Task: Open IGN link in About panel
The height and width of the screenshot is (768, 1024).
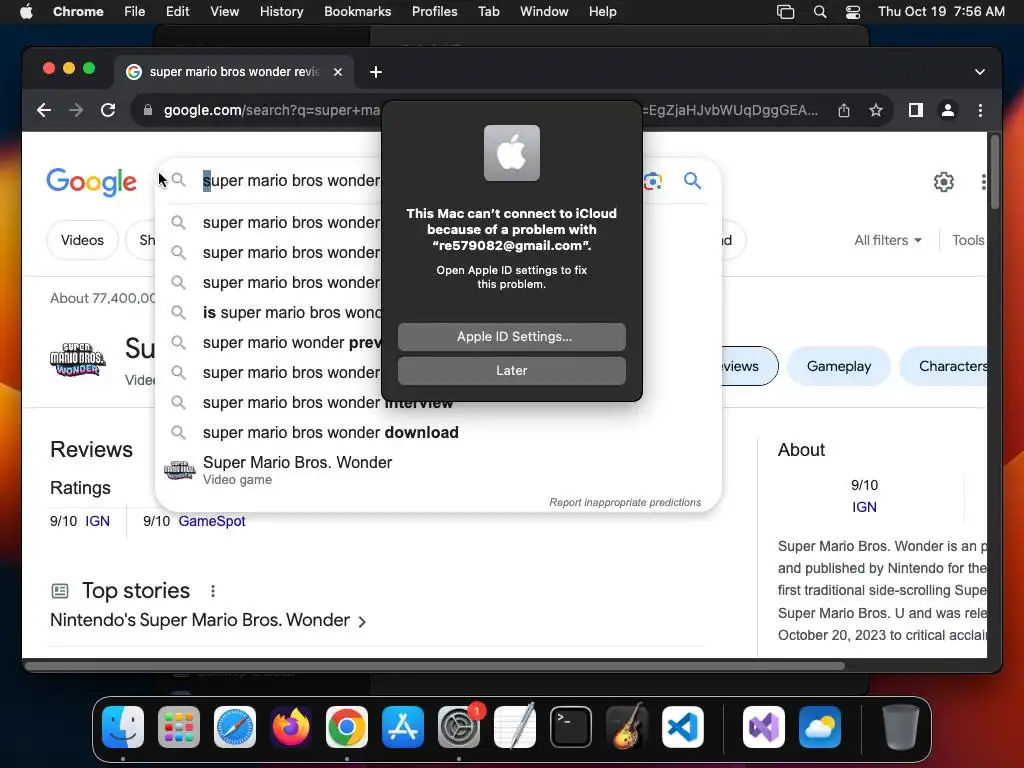Action: point(864,507)
